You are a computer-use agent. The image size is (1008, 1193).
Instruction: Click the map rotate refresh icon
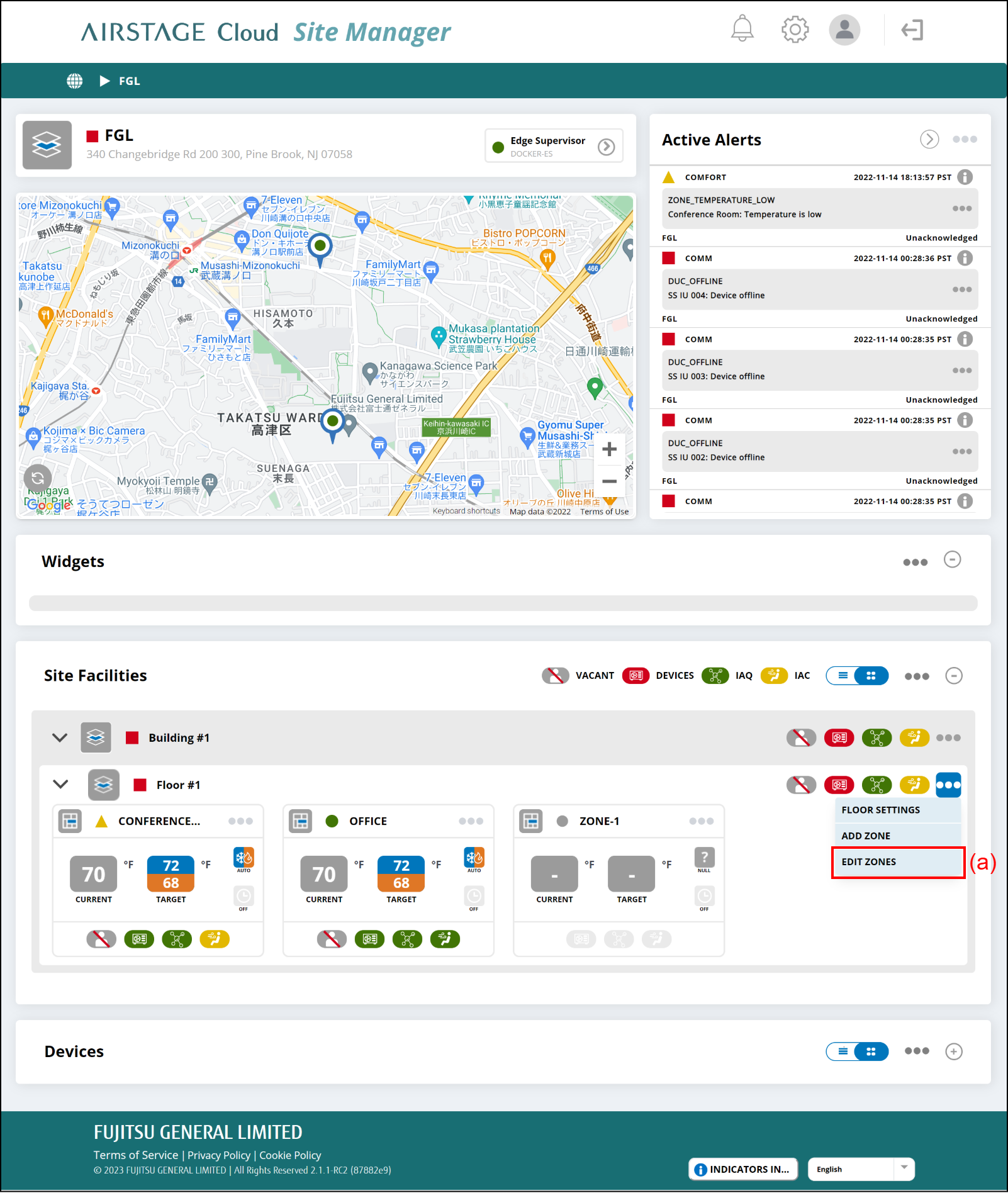coord(38,477)
